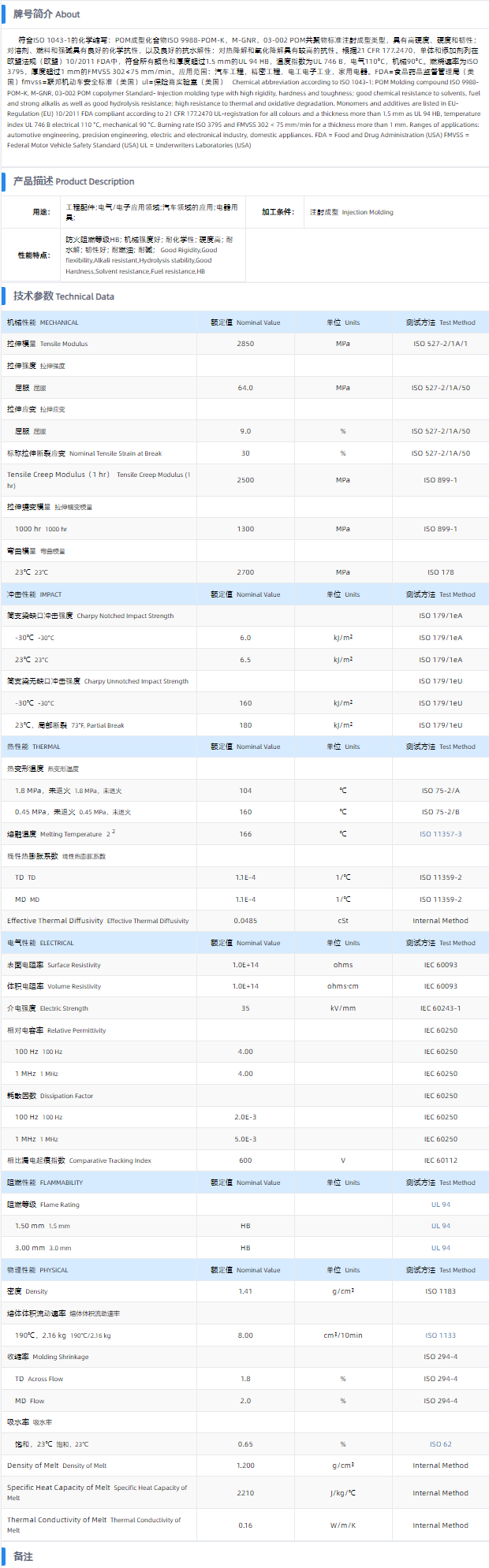The width and height of the screenshot is (489, 1568).
Task: Open the ISO 1133 test method link
Action: [x=440, y=1335]
